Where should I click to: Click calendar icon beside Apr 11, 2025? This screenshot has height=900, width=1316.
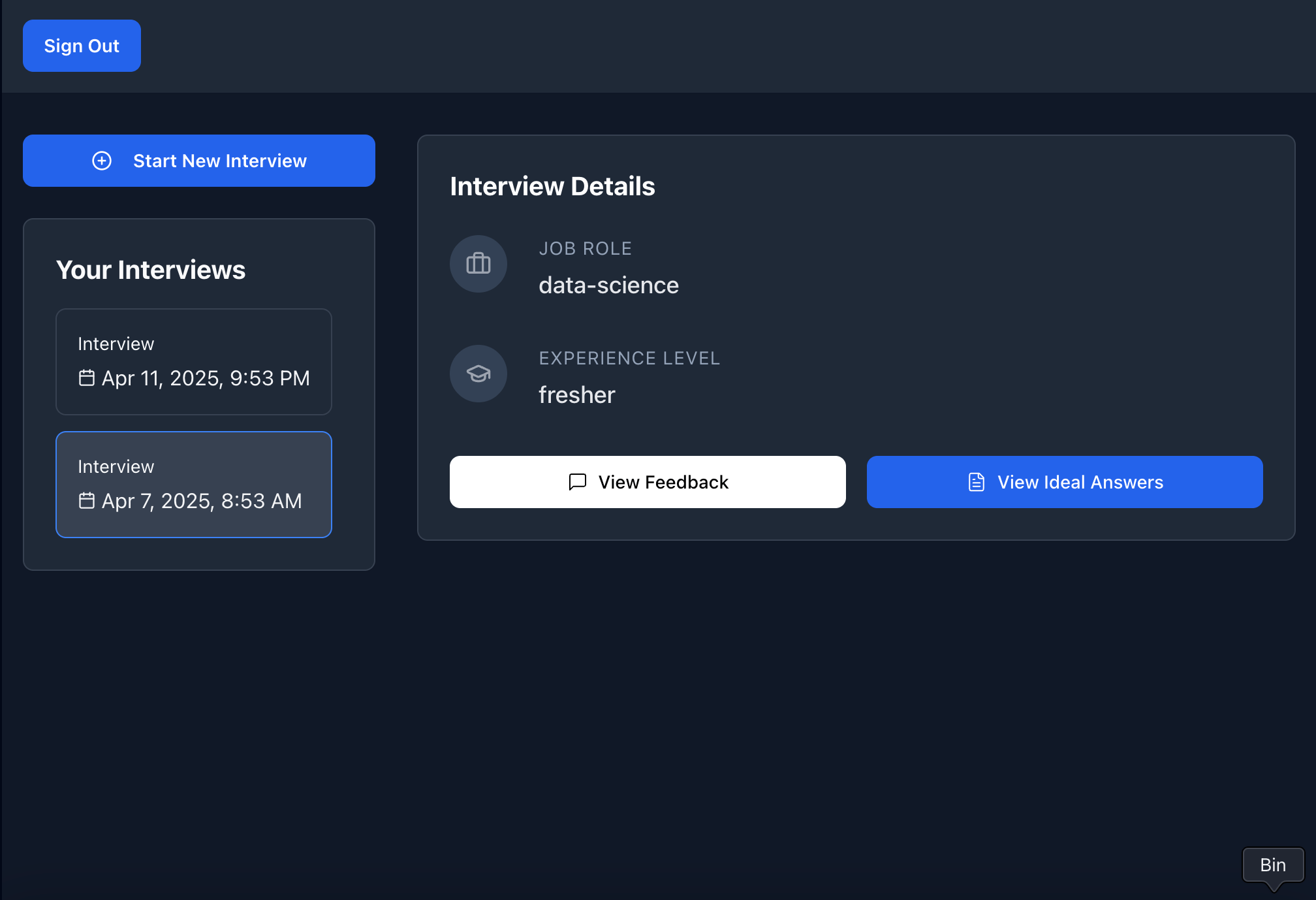(x=87, y=378)
